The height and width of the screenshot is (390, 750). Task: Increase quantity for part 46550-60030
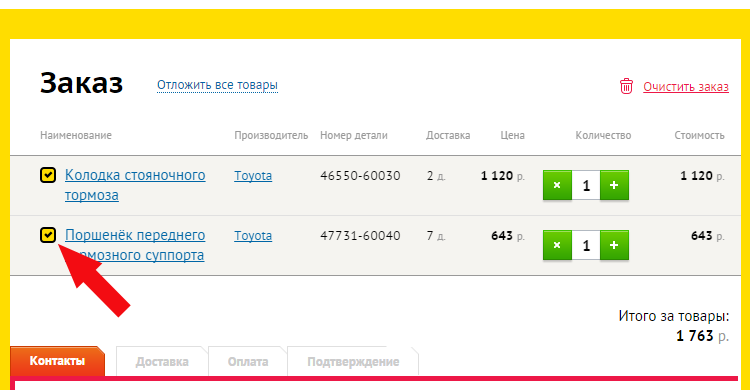click(614, 185)
